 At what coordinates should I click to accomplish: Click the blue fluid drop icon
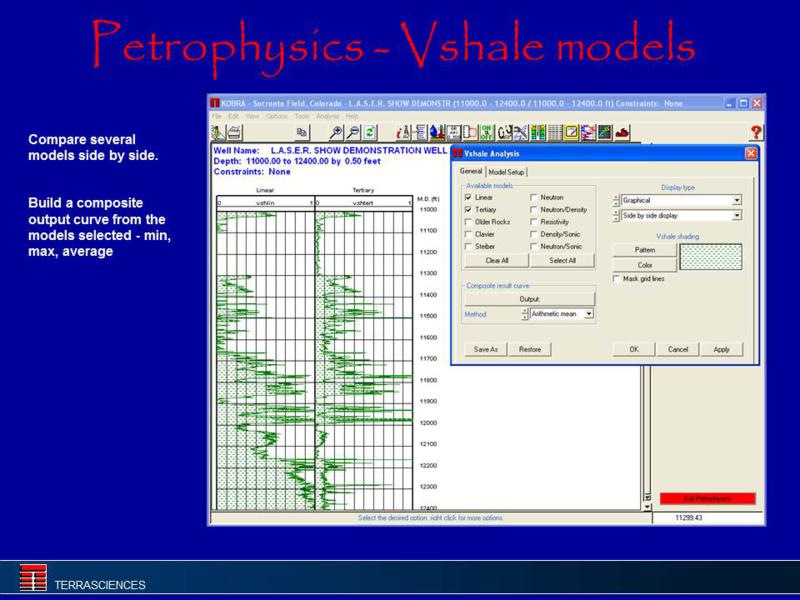pos(437,133)
